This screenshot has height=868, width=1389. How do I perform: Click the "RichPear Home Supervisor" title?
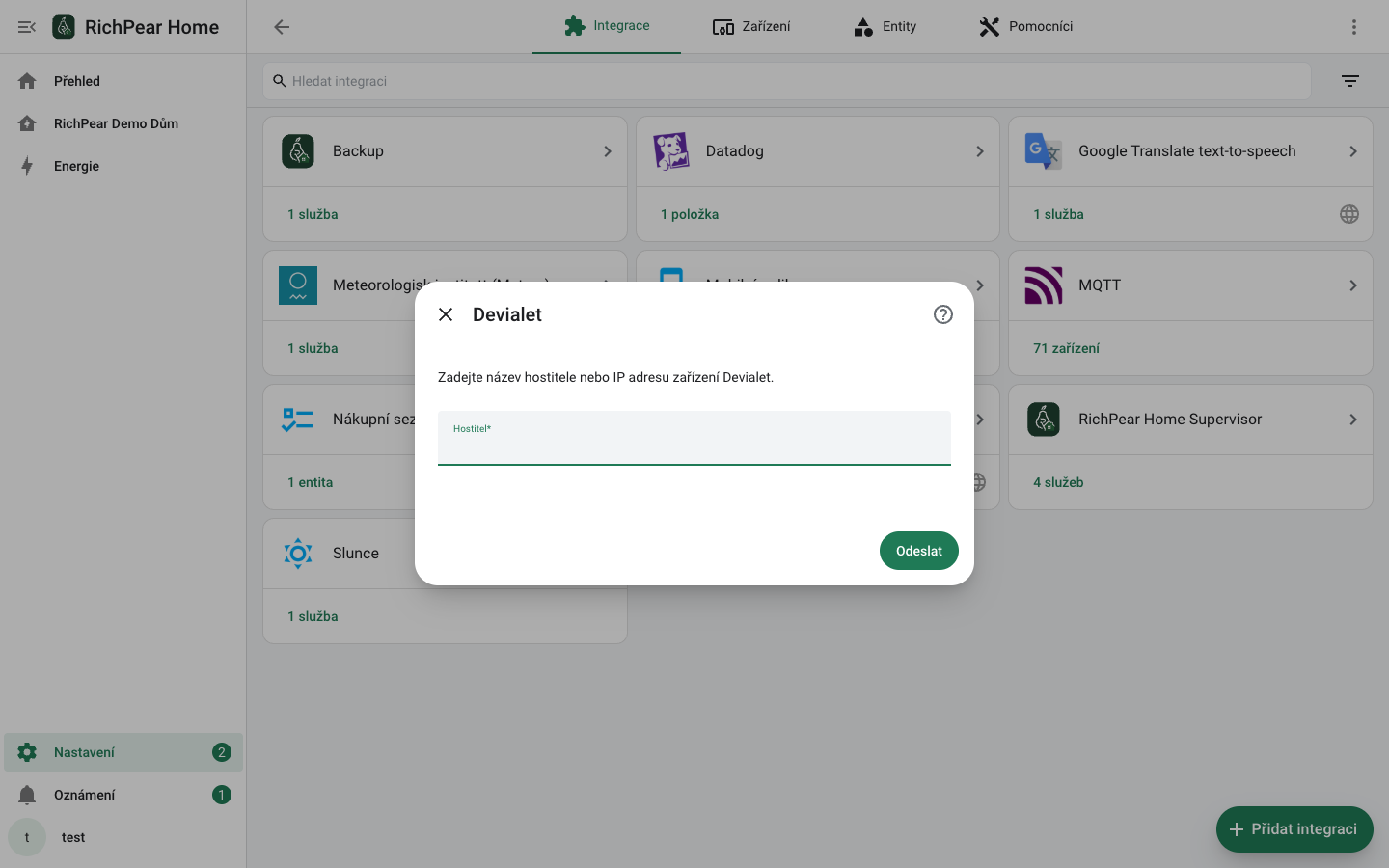pos(1170,420)
